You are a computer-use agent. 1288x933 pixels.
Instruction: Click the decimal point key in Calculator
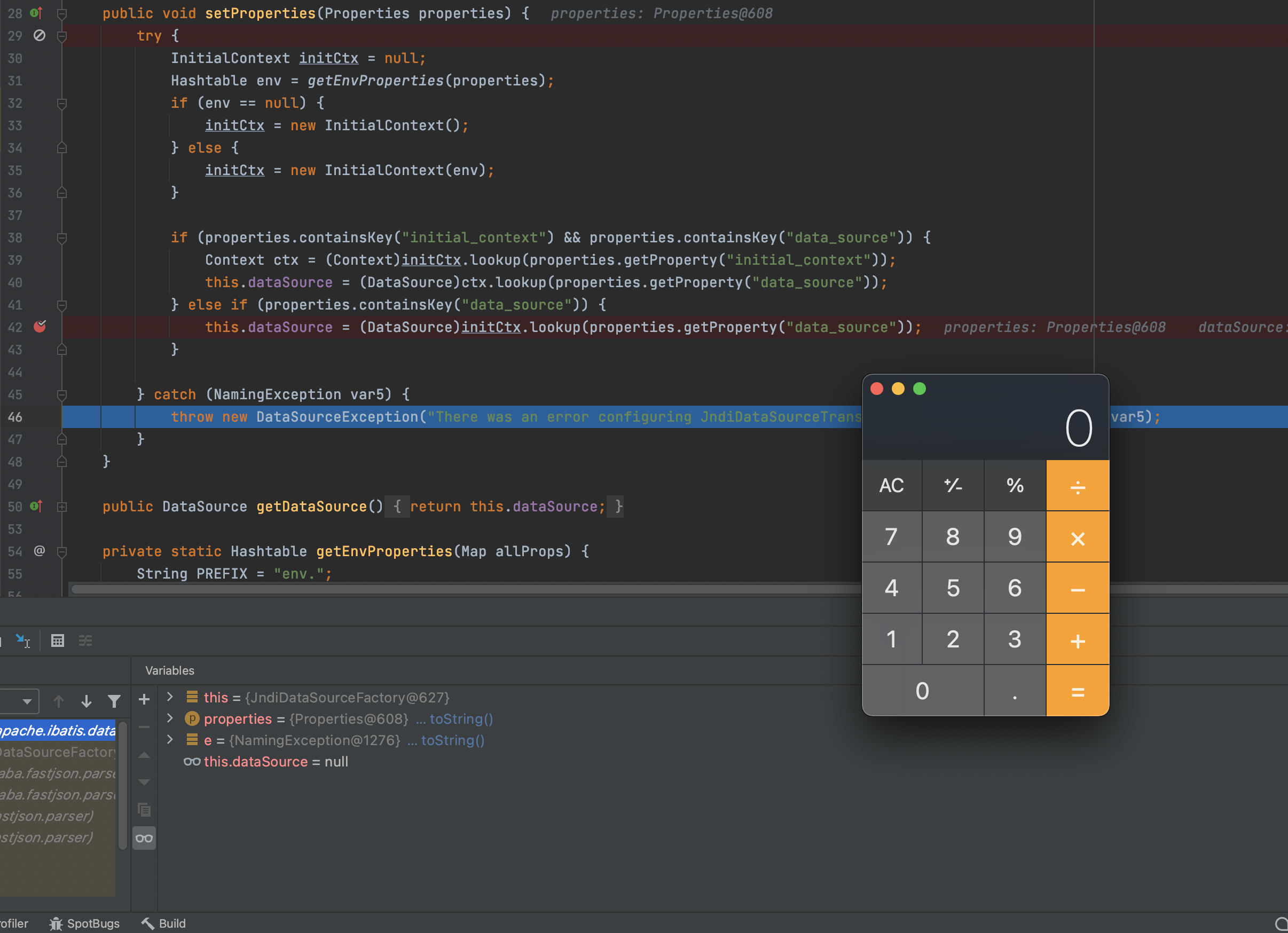point(1015,691)
